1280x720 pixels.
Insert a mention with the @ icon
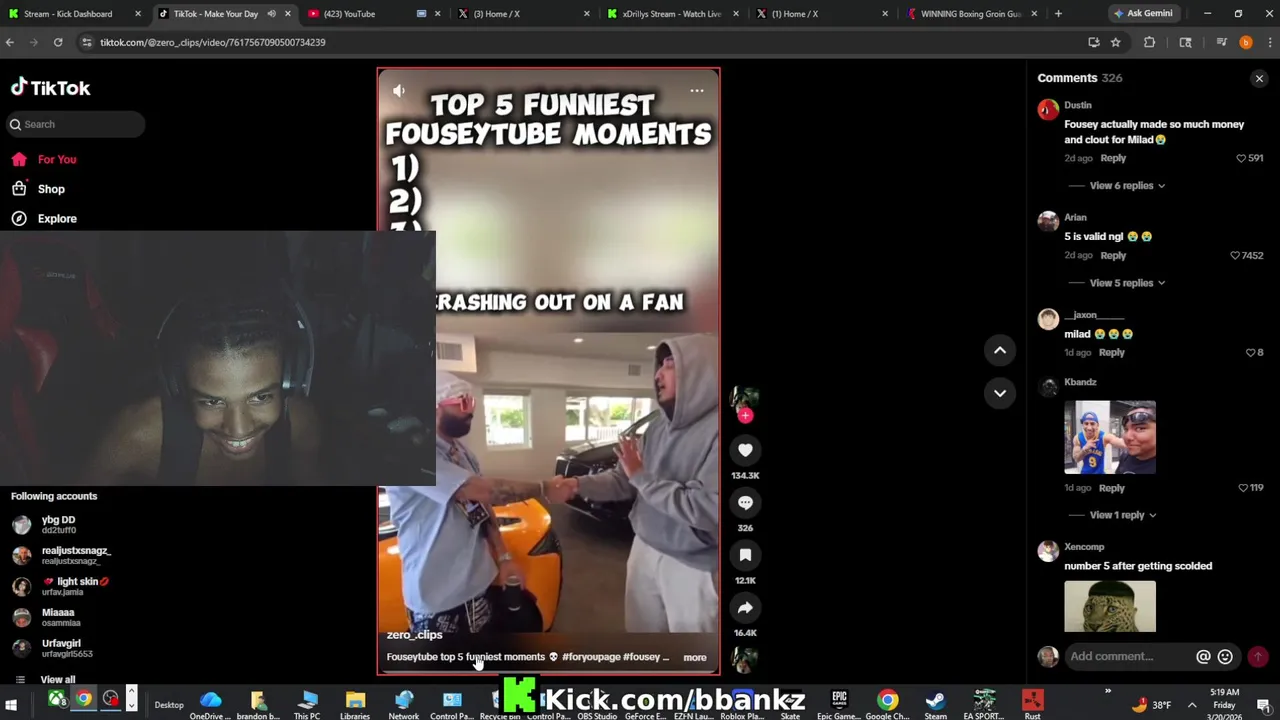pos(1203,656)
